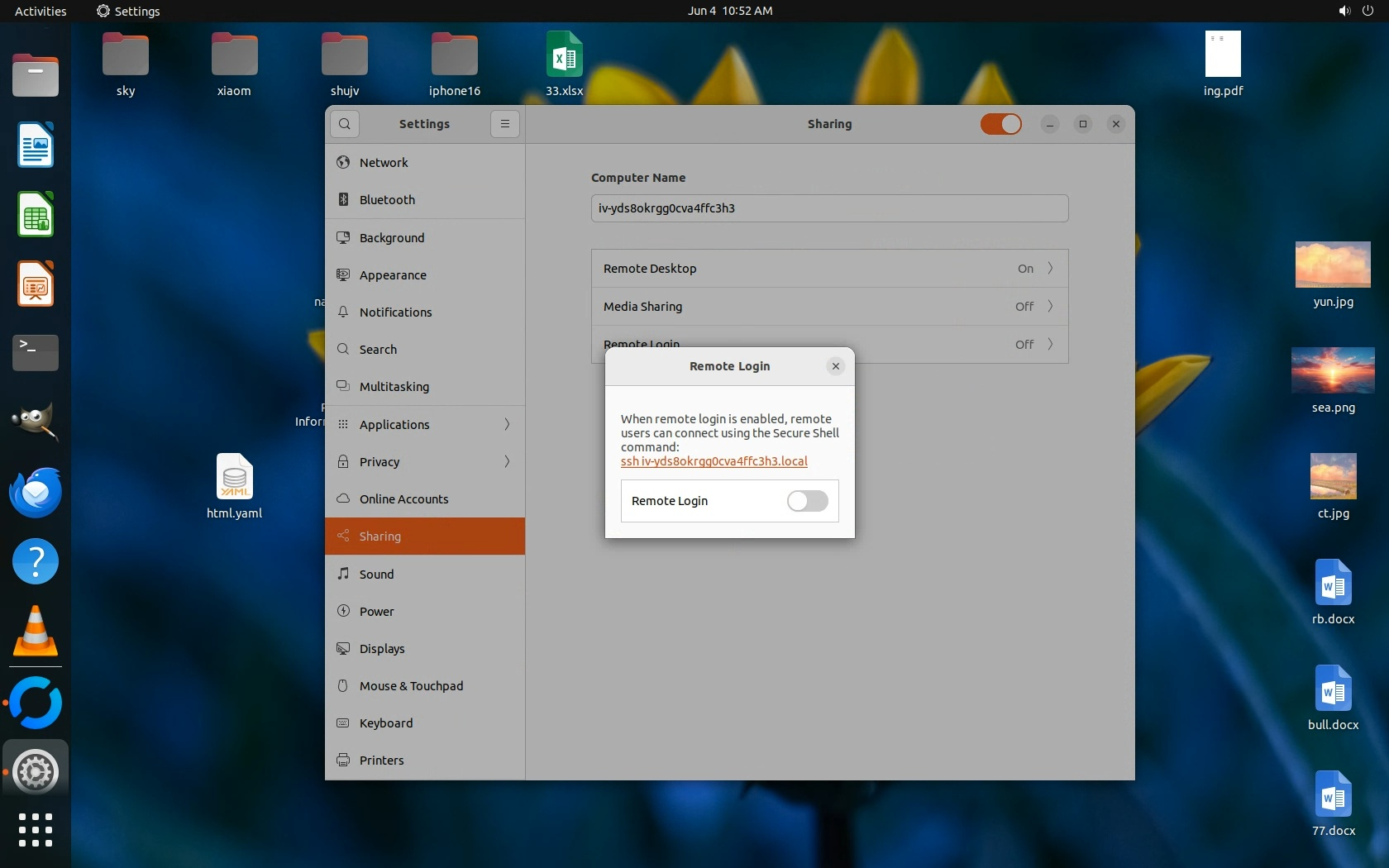The width and height of the screenshot is (1389, 868).
Task: Open the Terminal from the dock
Action: tap(36, 352)
